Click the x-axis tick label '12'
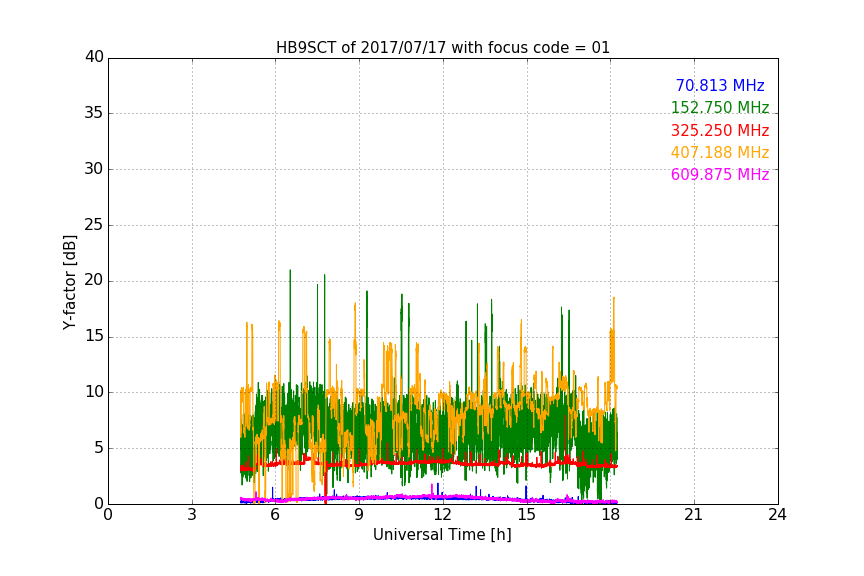 (442, 515)
